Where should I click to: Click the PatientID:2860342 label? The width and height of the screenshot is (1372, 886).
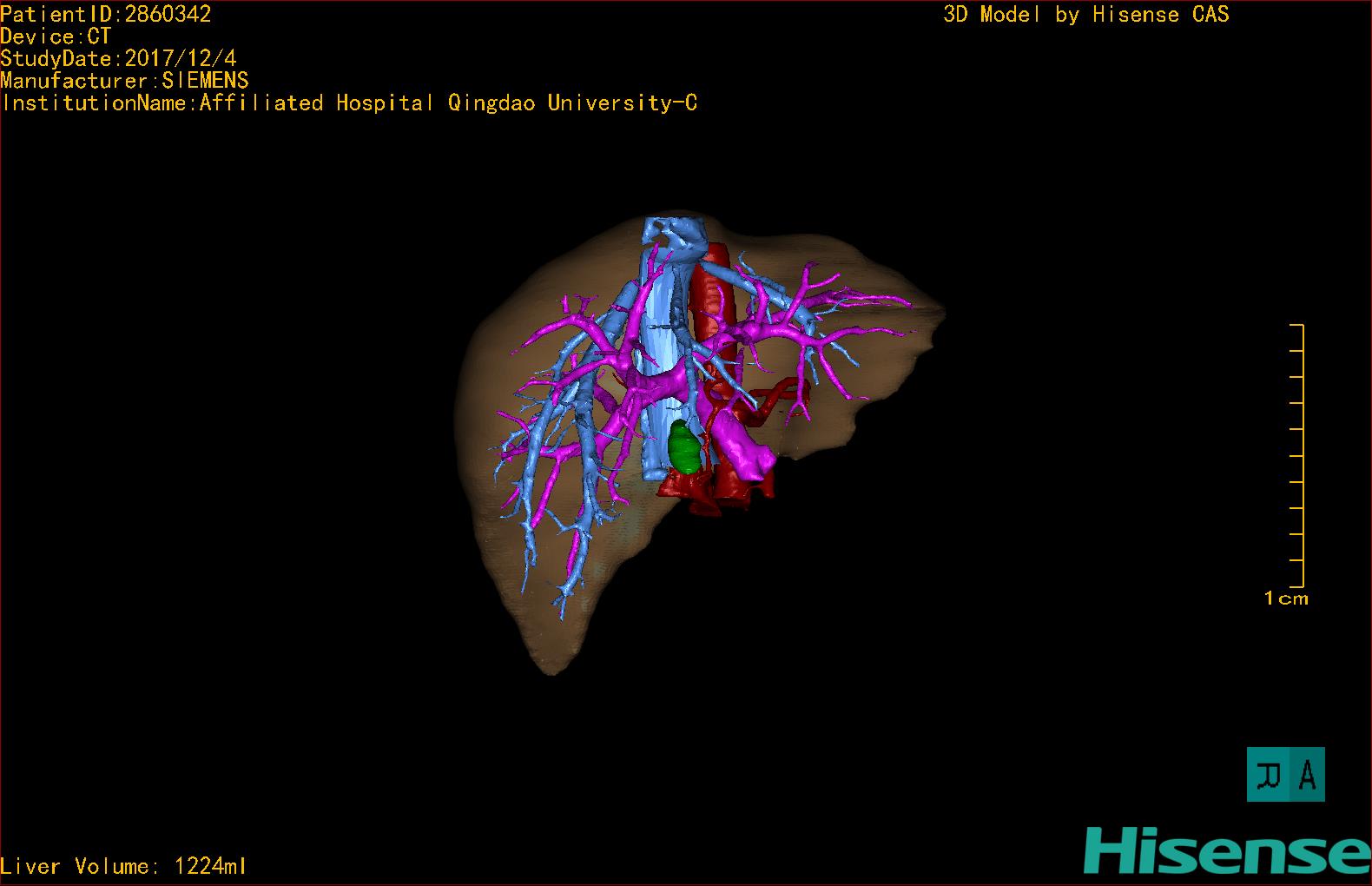(x=106, y=14)
